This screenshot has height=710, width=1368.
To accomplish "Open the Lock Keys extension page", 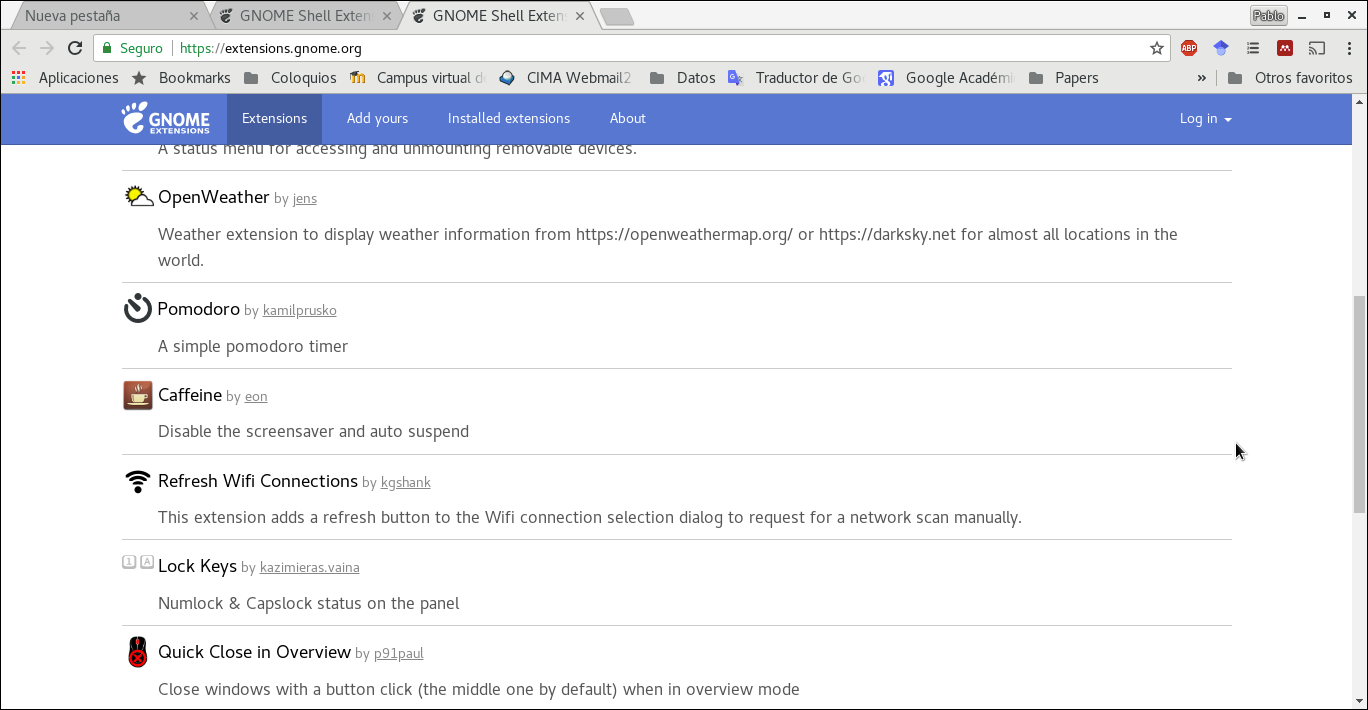I will coord(197,566).
